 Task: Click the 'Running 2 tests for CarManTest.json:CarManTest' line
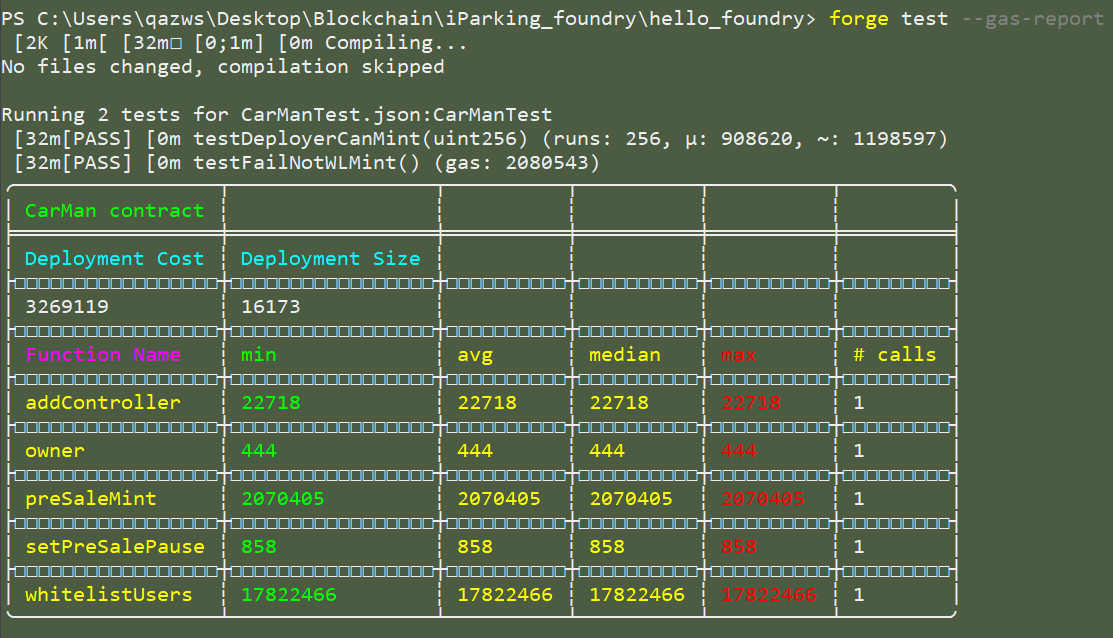277,114
